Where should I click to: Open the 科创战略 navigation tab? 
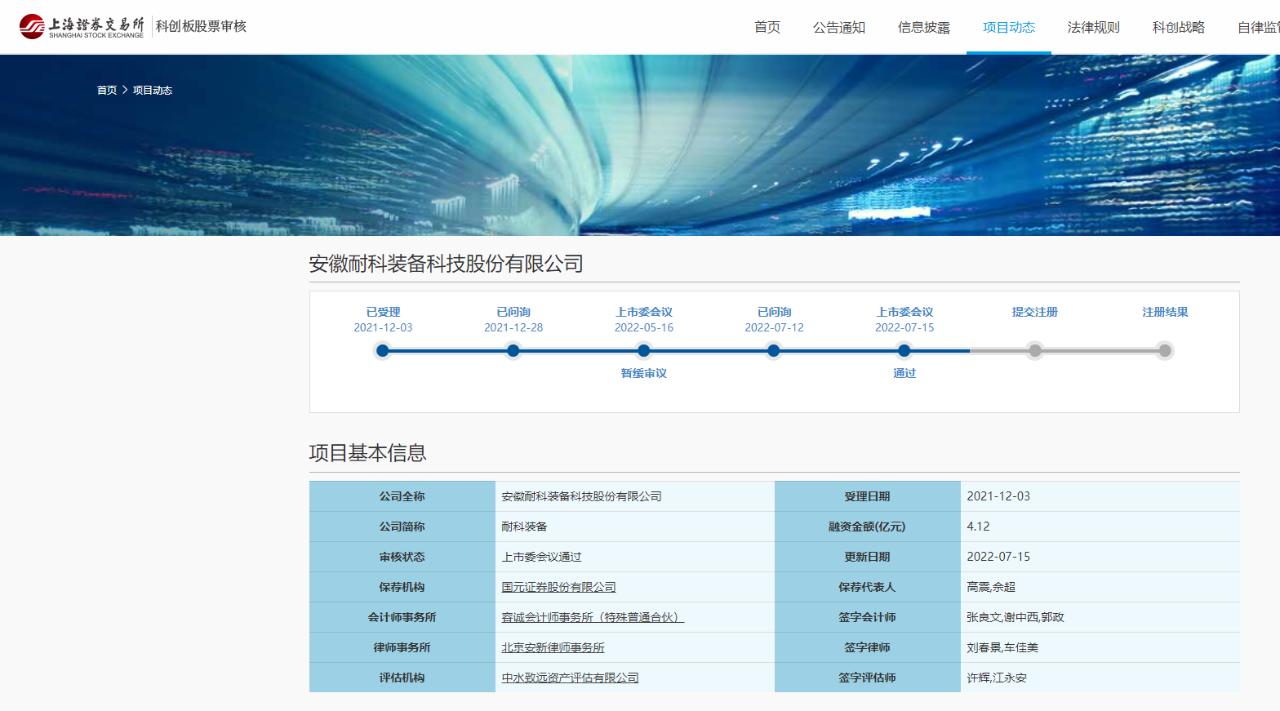pyautogui.click(x=1179, y=27)
